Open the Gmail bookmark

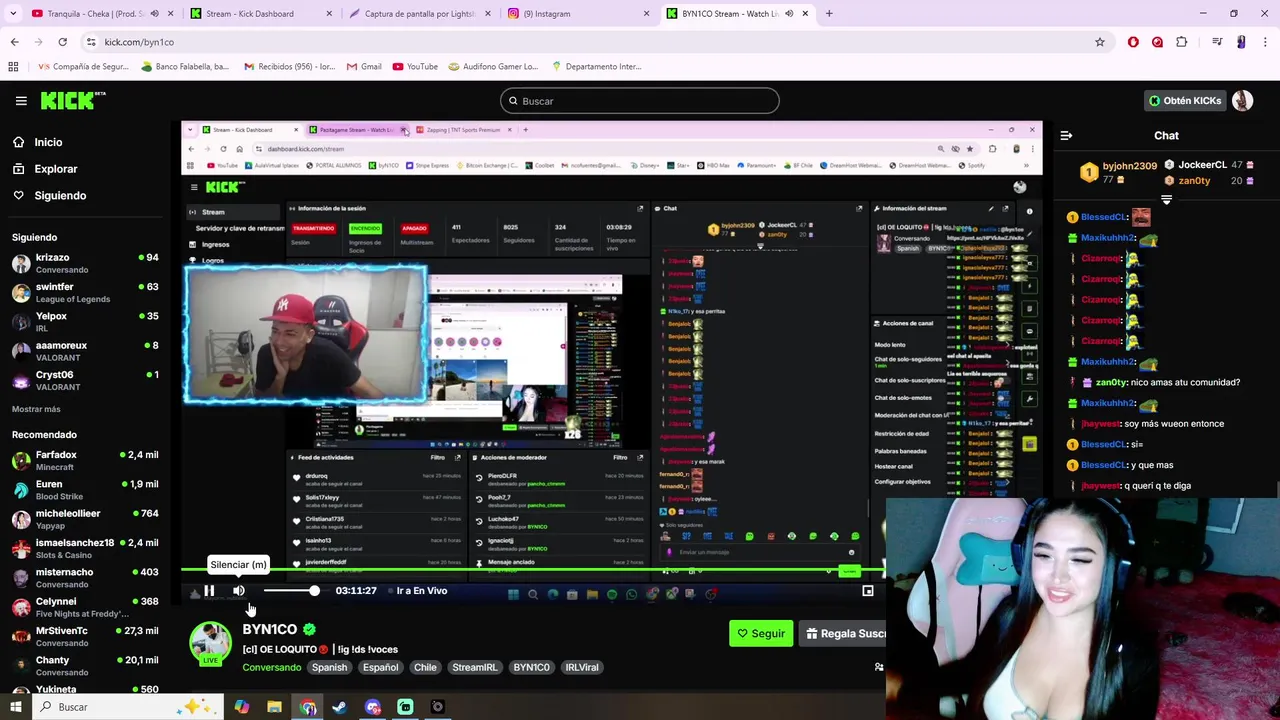coord(363,67)
